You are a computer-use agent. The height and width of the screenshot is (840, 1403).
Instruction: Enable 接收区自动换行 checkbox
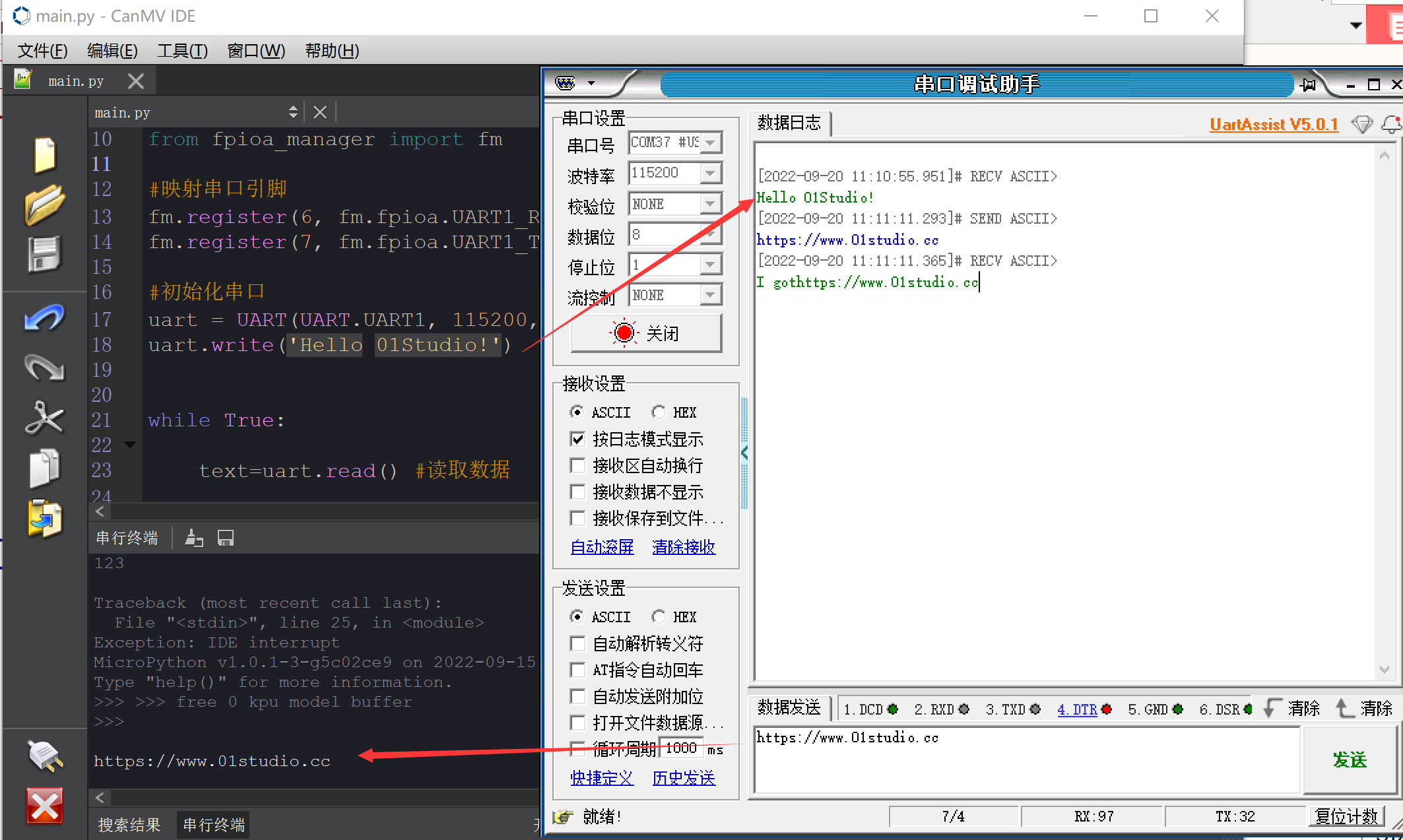(x=577, y=466)
